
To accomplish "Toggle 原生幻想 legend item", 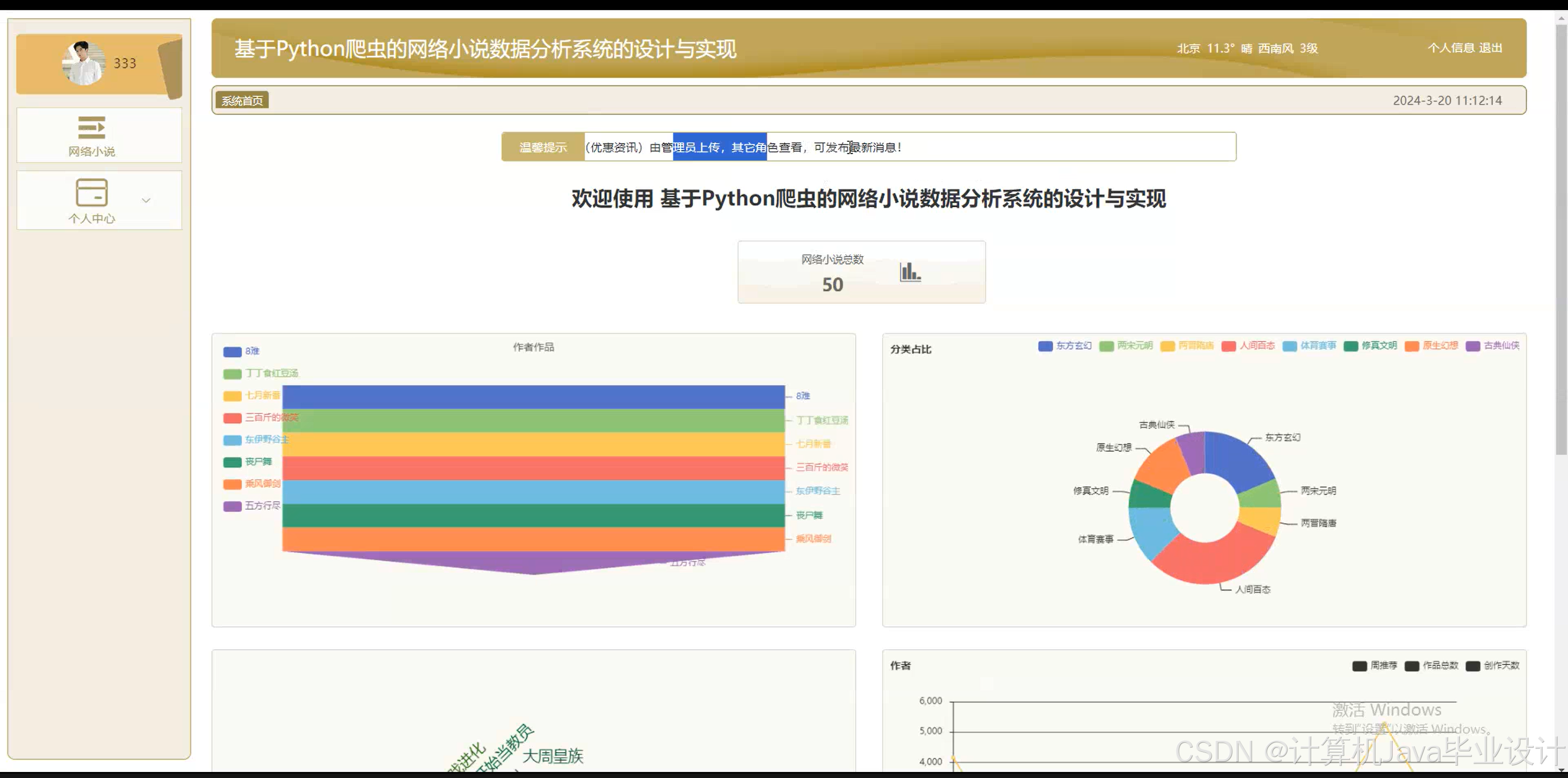I will coord(1431,346).
